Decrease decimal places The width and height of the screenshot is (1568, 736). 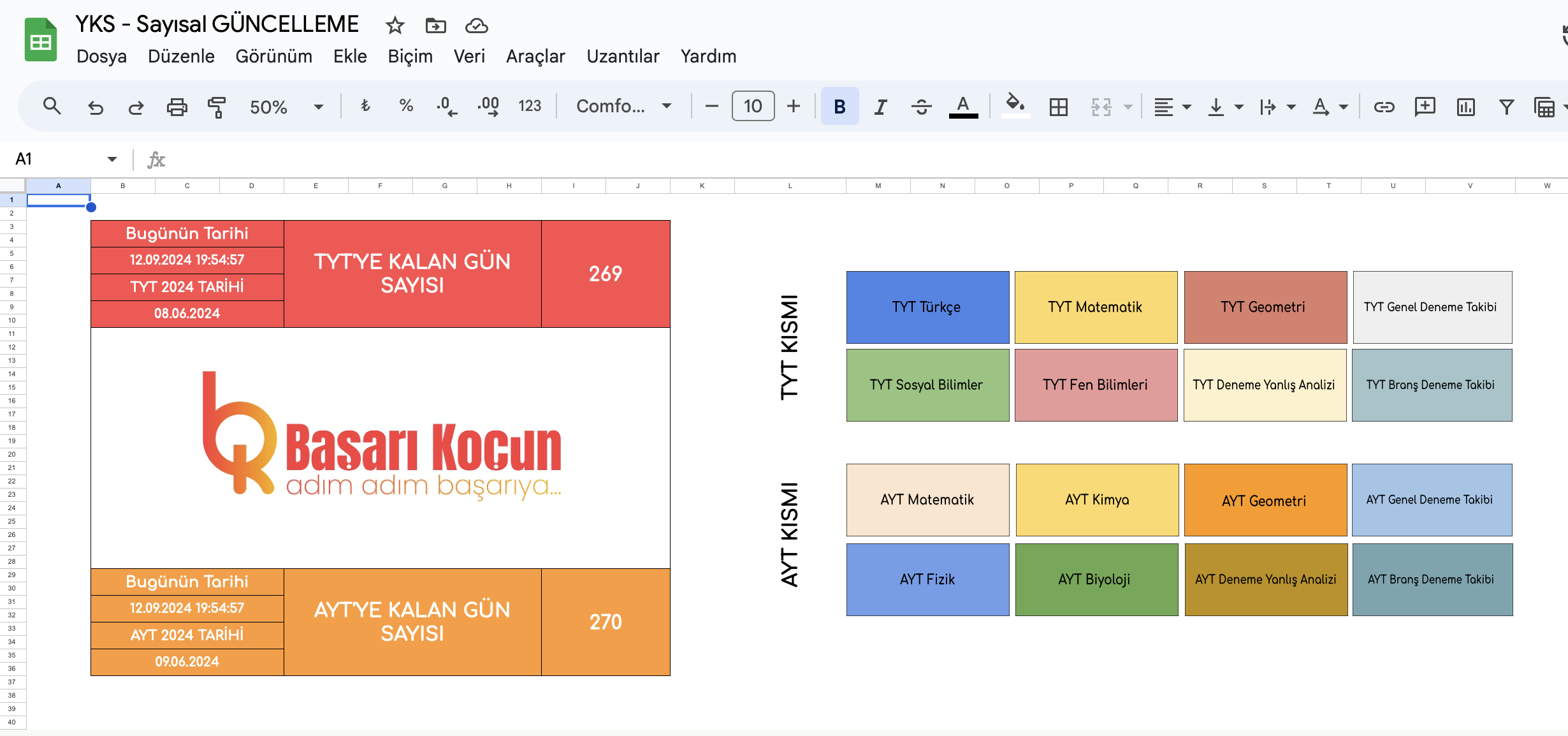(x=447, y=106)
